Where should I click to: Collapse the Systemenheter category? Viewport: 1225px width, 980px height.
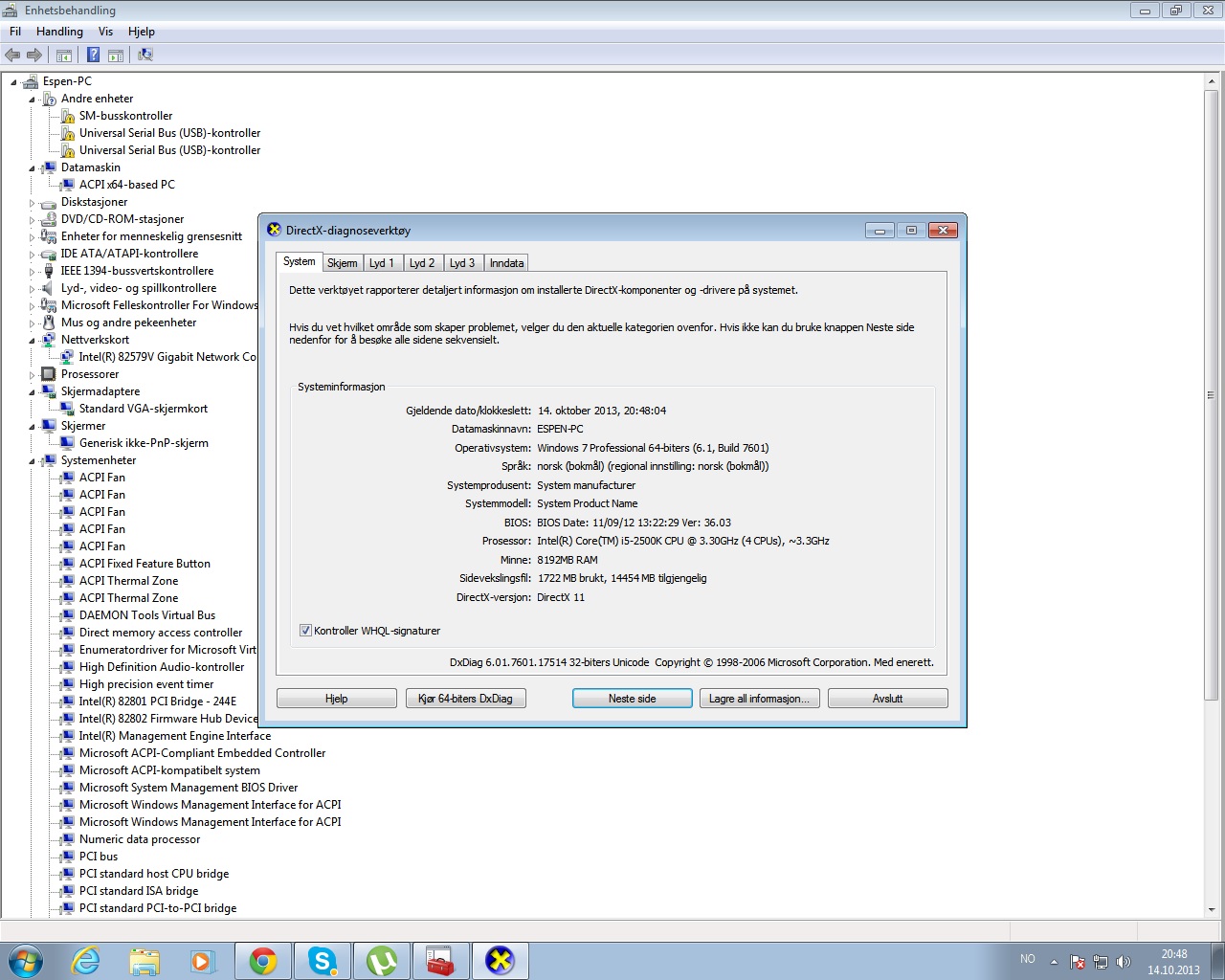(x=32, y=460)
